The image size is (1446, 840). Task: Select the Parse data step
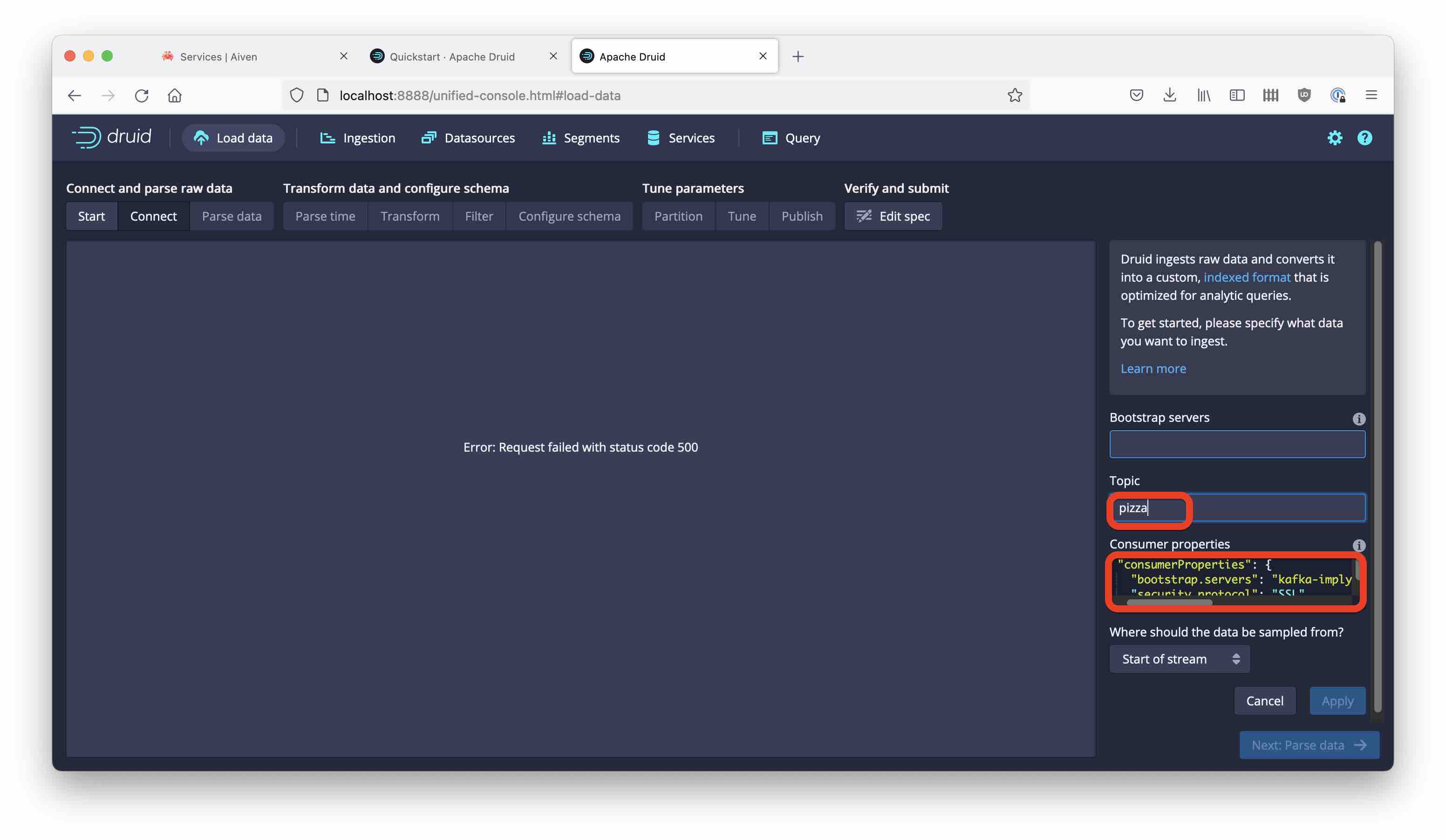[x=231, y=216]
